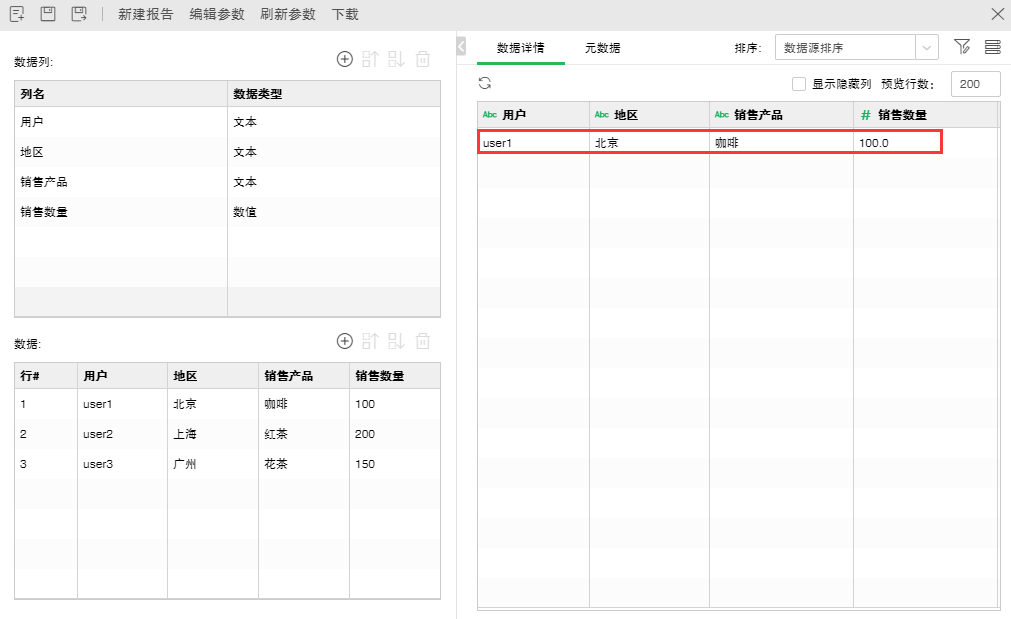Select the 销售数量 column header in preview
Screen dimensions: 1011x619
(901, 115)
